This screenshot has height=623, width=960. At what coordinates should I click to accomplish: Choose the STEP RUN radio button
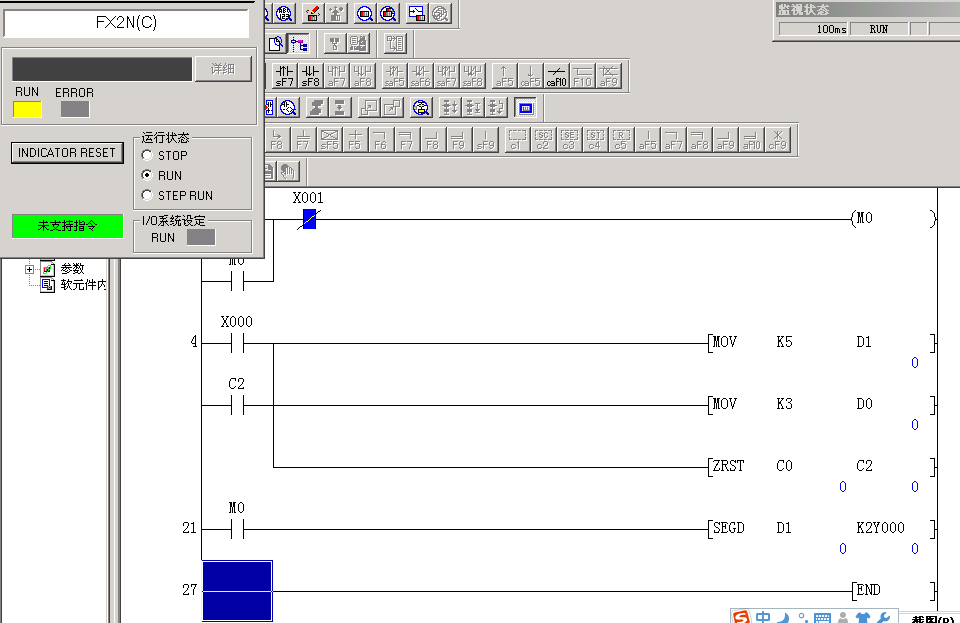pos(148,196)
